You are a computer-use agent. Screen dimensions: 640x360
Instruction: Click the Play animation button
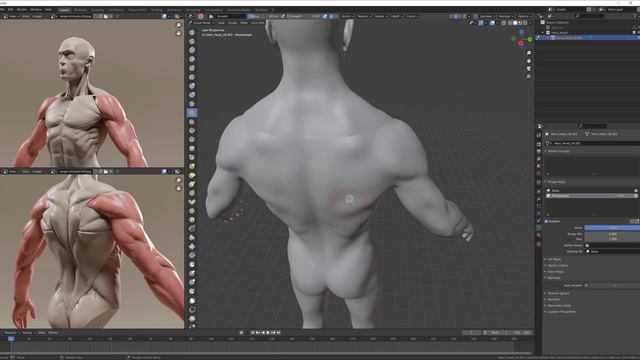[x=268, y=333]
